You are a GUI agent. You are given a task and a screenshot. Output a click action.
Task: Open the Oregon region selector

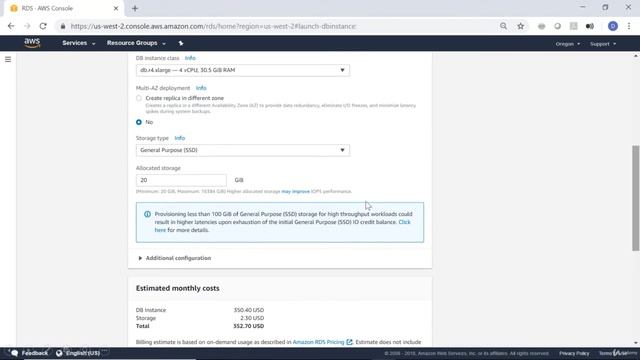click(x=567, y=44)
